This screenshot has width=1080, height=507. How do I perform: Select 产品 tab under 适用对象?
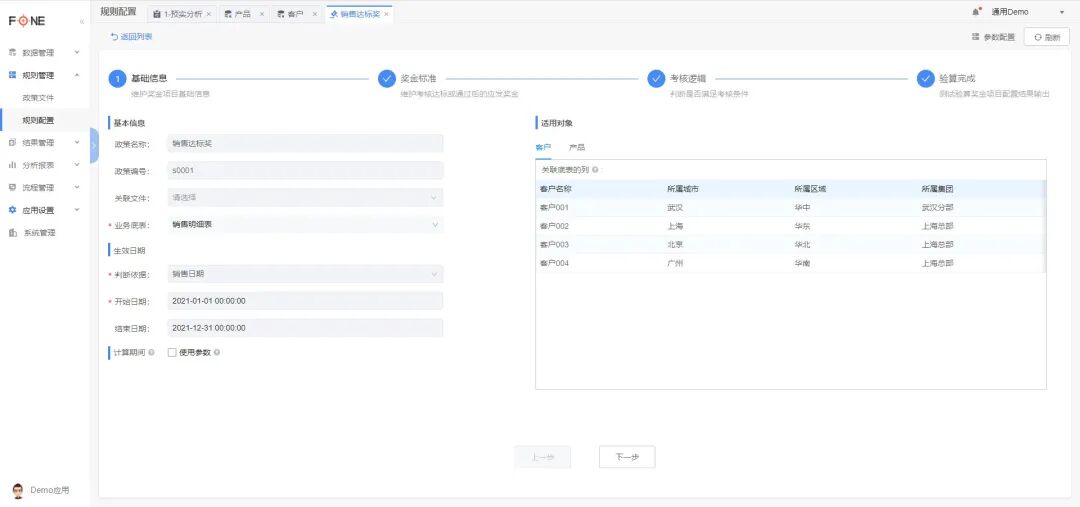577,147
